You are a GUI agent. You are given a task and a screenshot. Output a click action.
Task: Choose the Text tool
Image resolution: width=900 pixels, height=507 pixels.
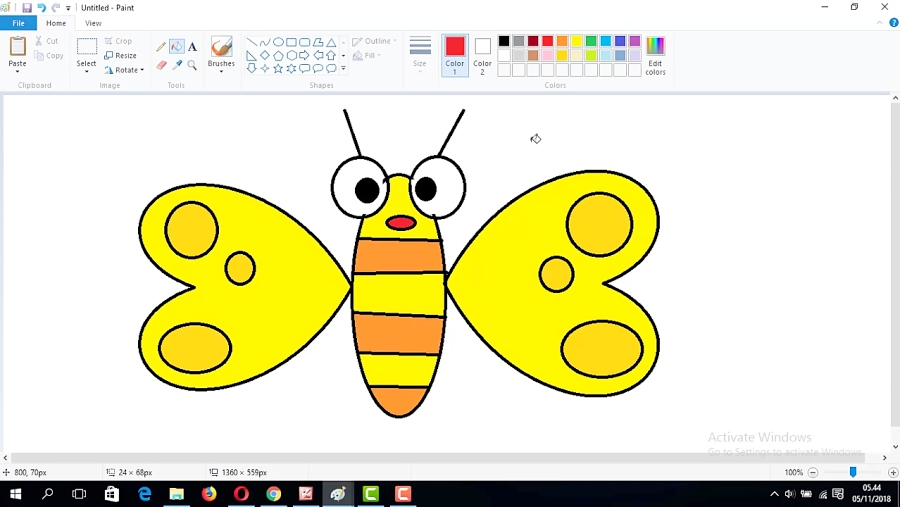pos(192,46)
